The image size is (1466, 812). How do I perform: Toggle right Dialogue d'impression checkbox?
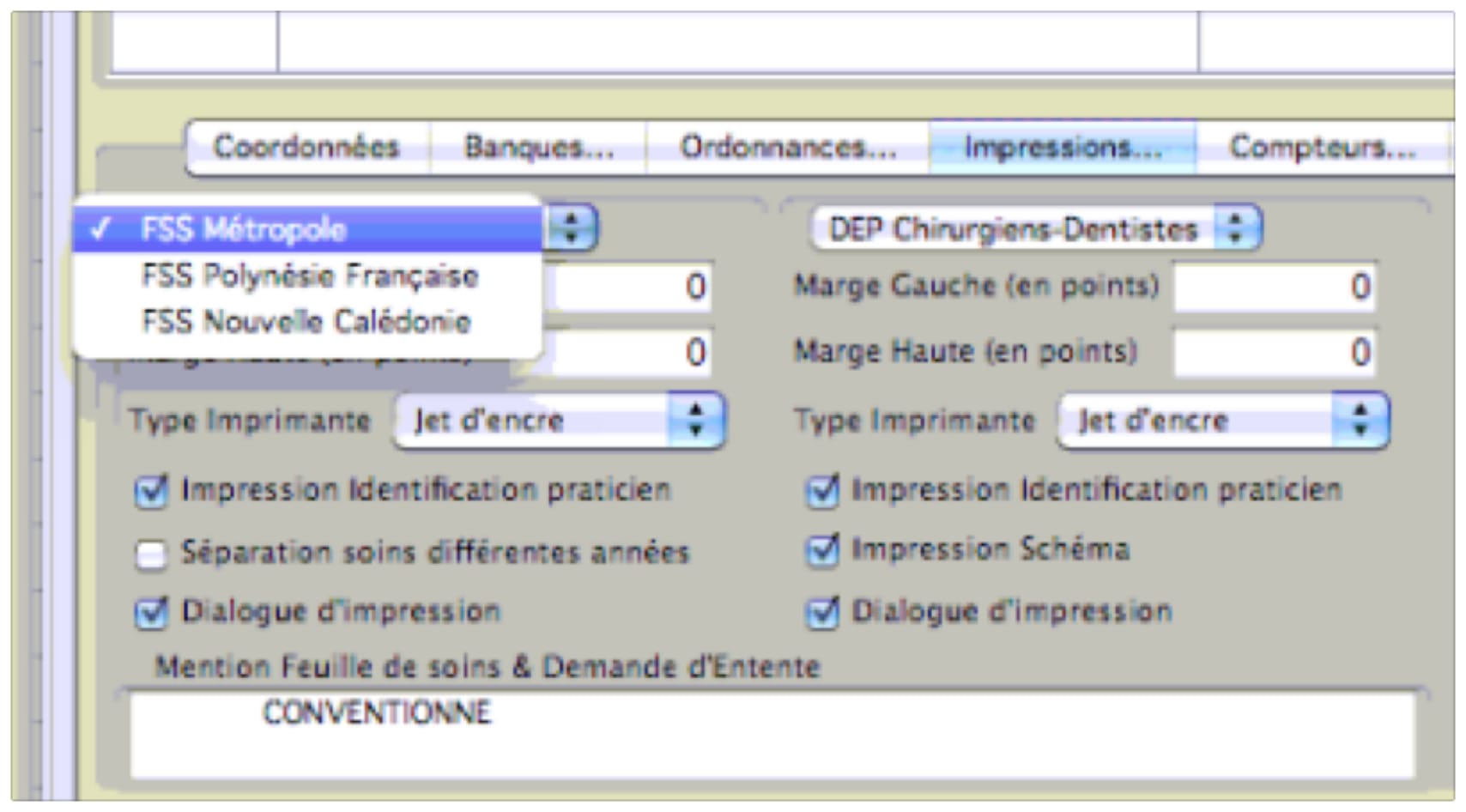822,614
